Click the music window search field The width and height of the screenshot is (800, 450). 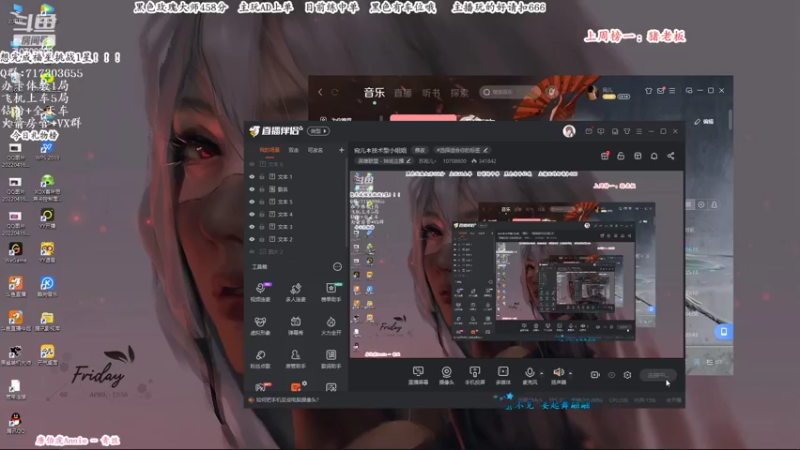[x=510, y=92]
